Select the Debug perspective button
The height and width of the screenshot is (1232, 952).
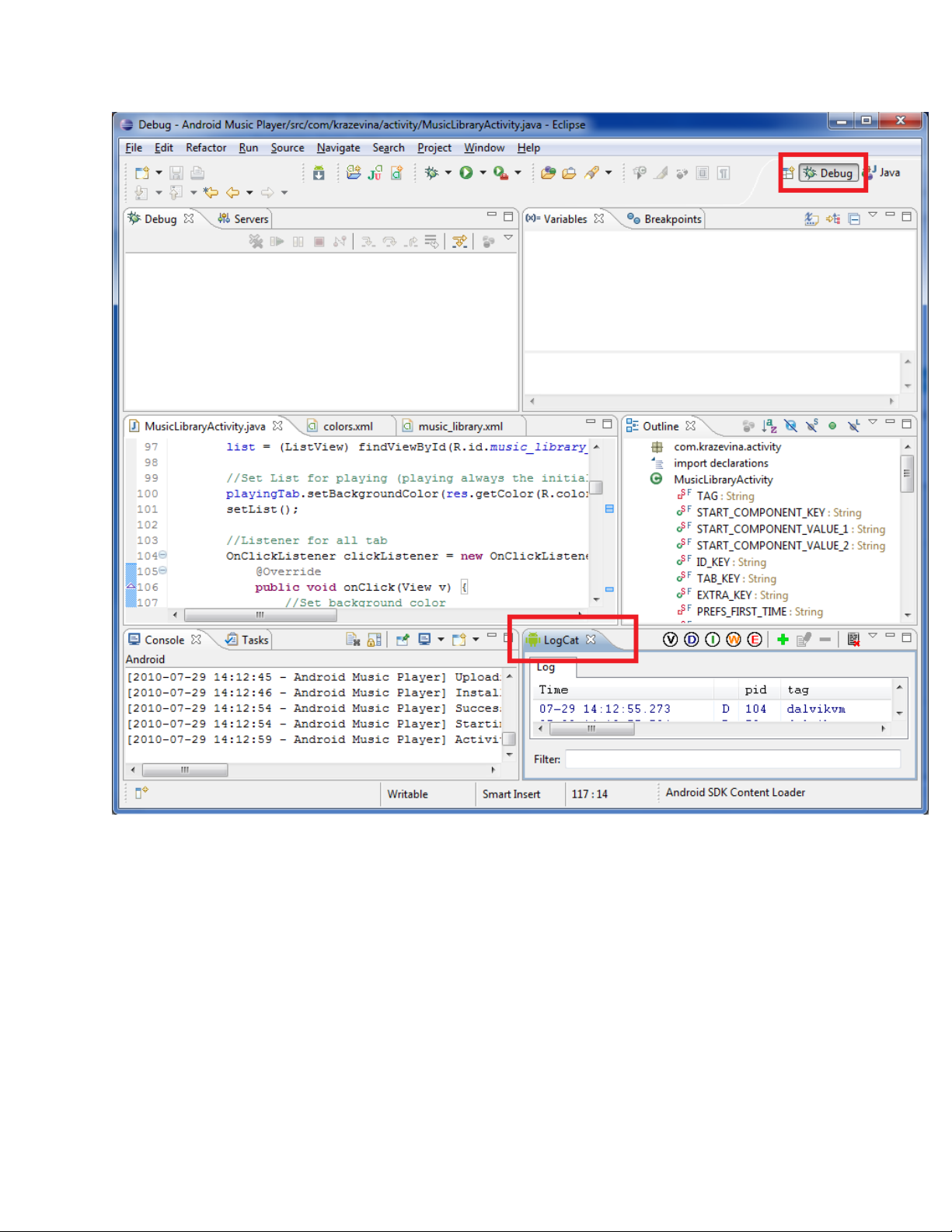[828, 173]
